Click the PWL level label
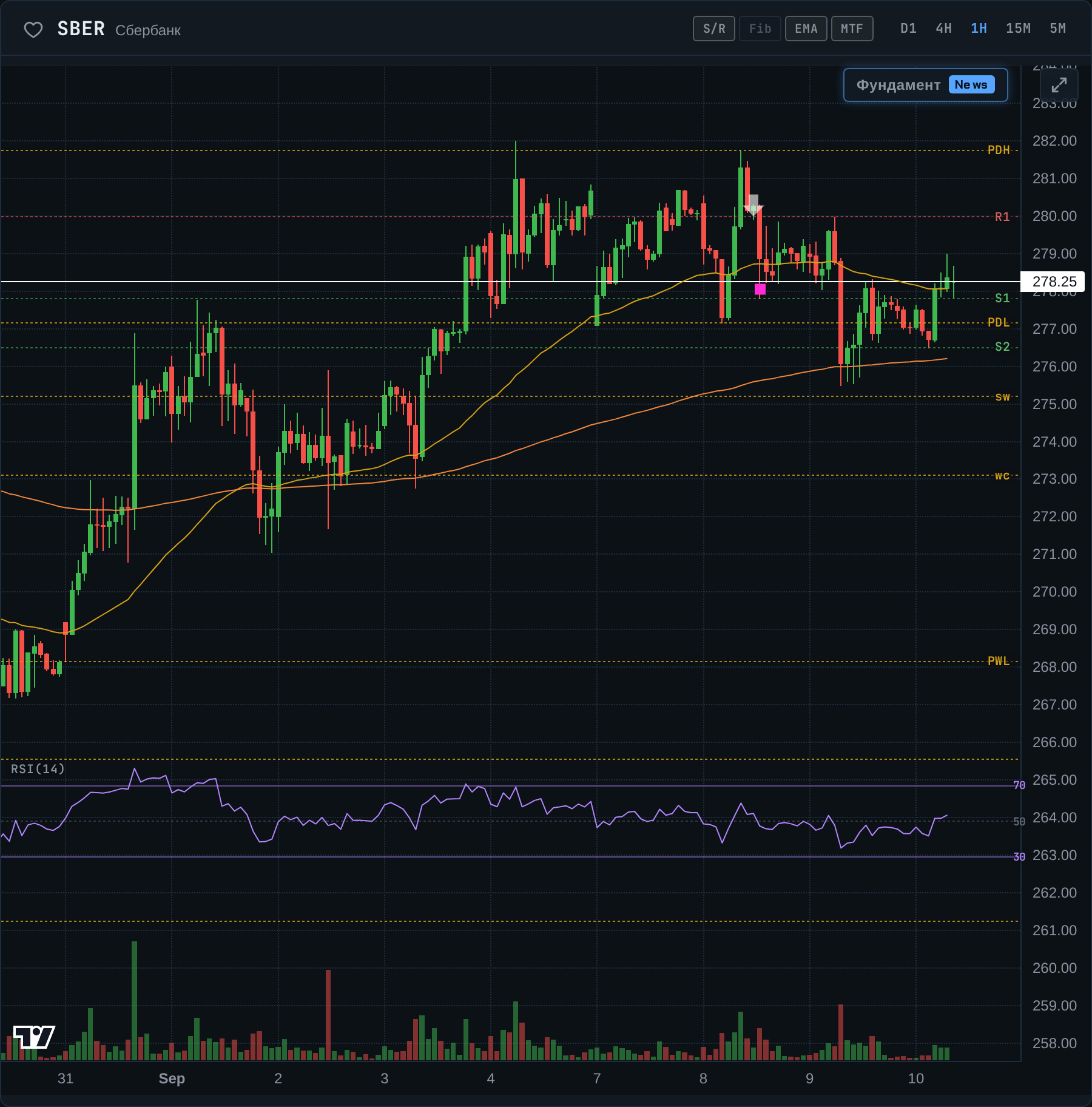Image resolution: width=1092 pixels, height=1107 pixels. point(999,661)
